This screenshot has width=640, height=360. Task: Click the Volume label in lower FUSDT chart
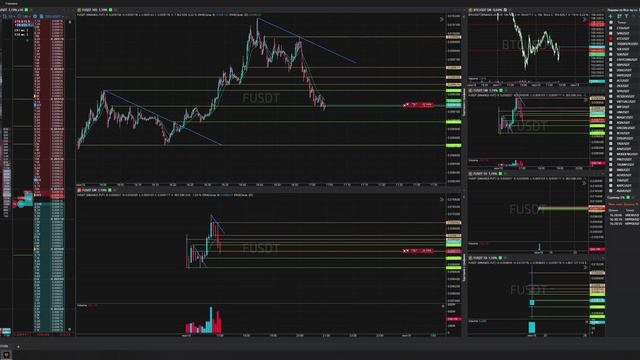click(x=82, y=305)
